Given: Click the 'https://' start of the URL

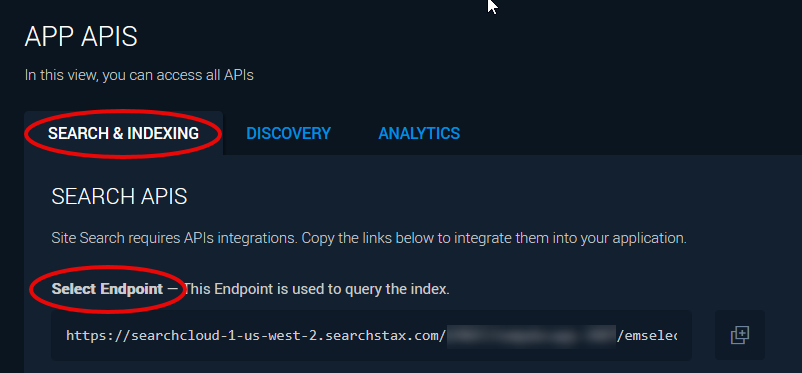Looking at the screenshot, I should (x=98, y=336).
